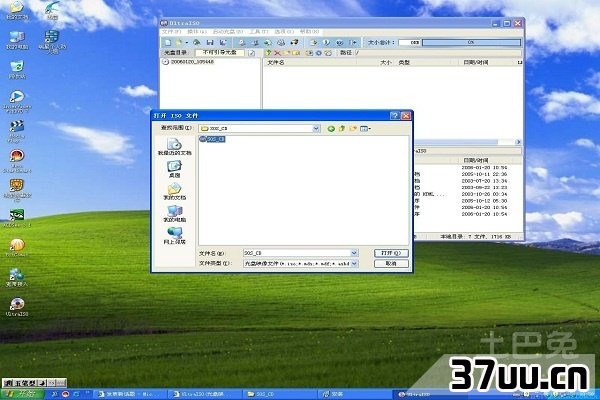The image size is (600, 400).
Task: Click the recycle bin desktop icon
Action: [x=17, y=70]
